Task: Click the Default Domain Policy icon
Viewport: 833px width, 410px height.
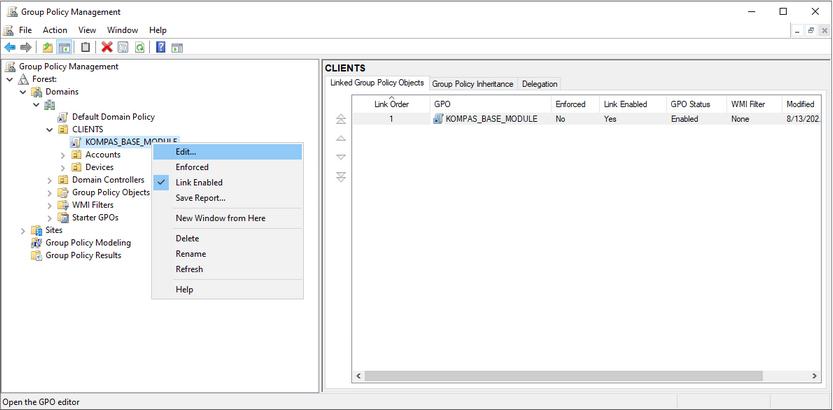Action: (x=63, y=117)
